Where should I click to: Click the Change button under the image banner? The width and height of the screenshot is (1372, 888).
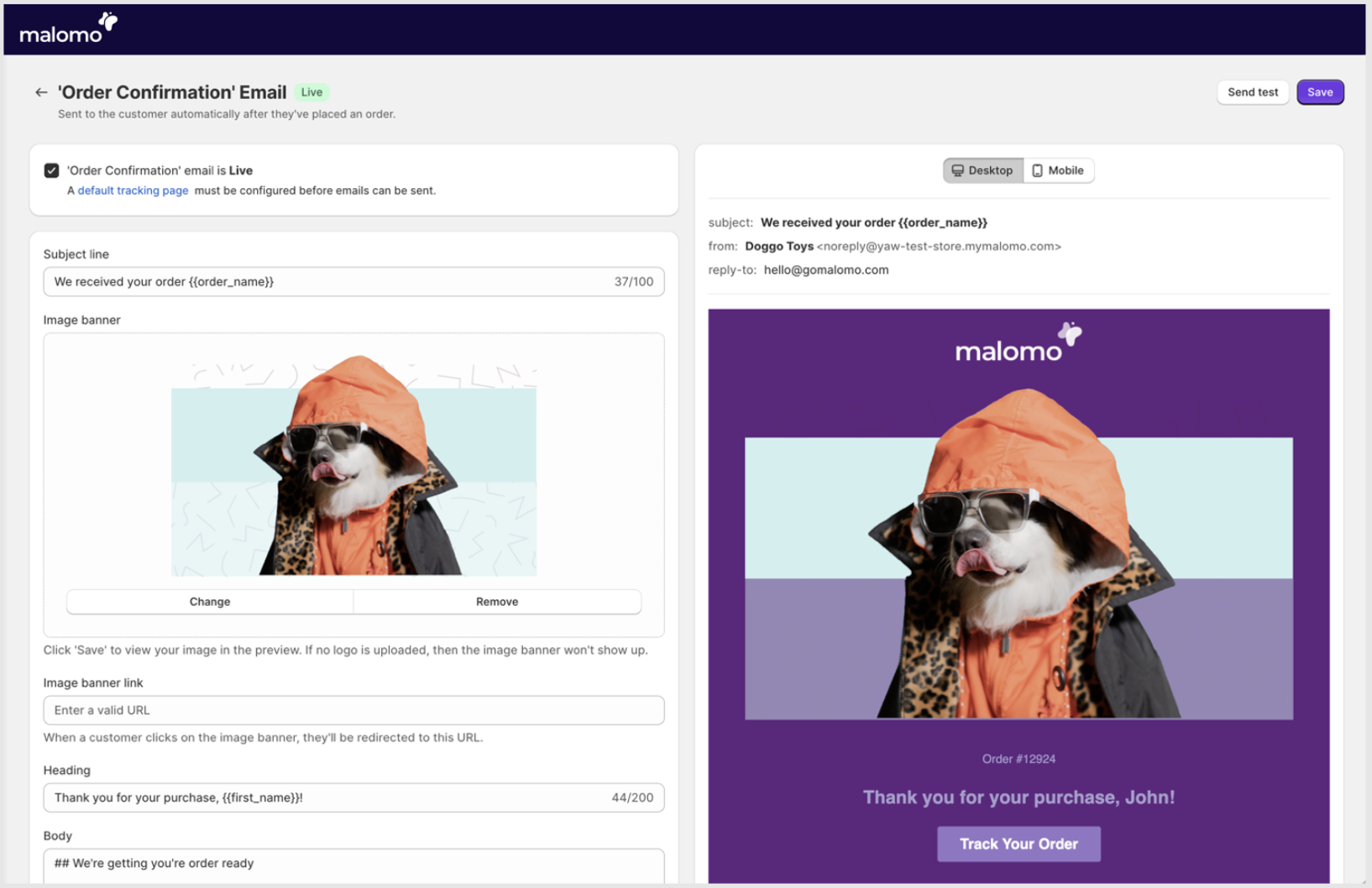(210, 602)
